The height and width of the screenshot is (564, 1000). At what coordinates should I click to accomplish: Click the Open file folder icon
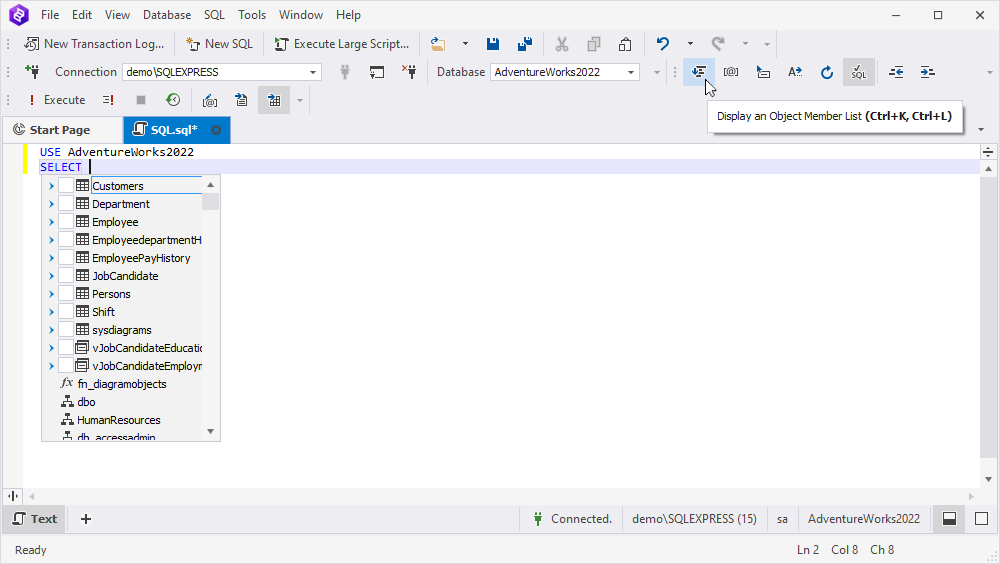pos(438,44)
